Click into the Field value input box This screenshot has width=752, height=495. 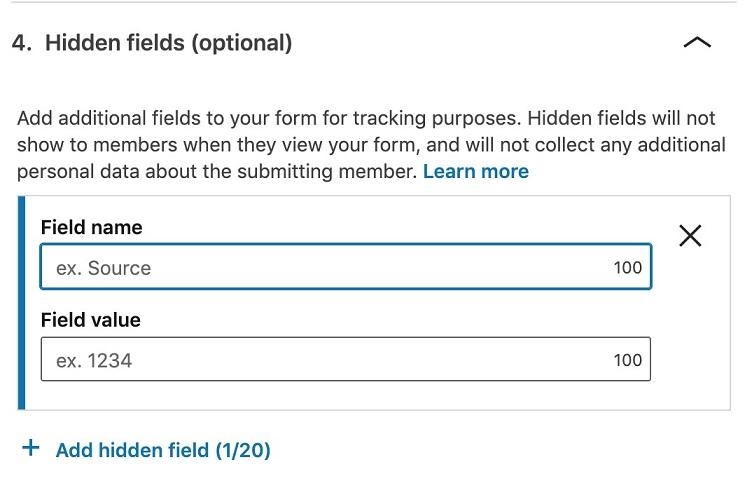click(330, 360)
